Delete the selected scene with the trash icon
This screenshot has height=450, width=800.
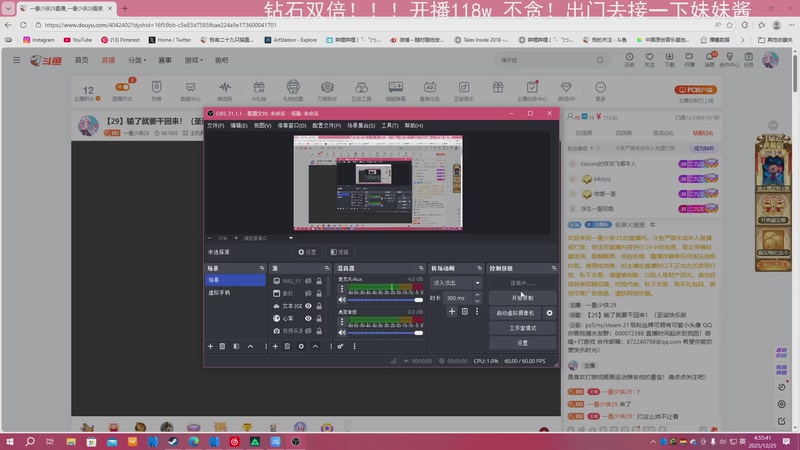click(222, 346)
